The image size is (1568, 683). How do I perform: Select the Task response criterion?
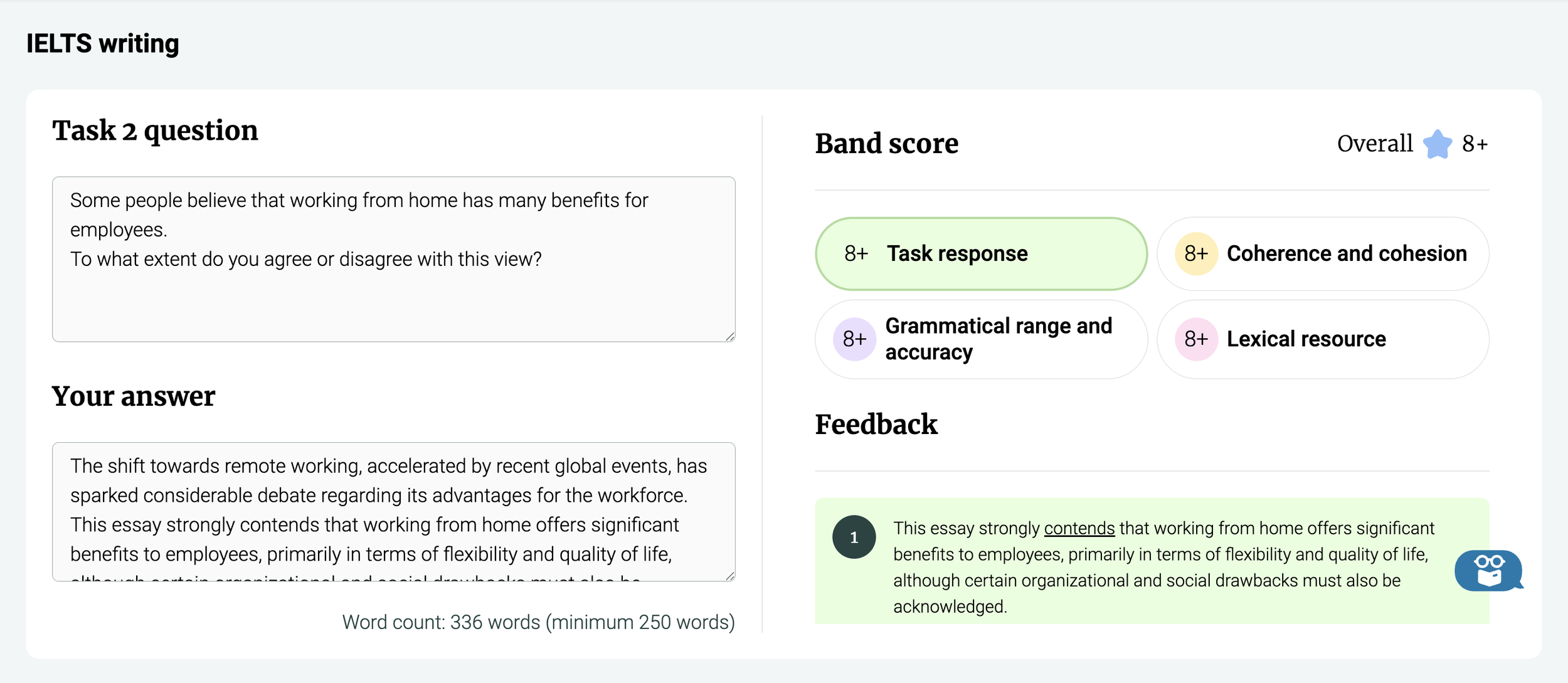point(981,254)
